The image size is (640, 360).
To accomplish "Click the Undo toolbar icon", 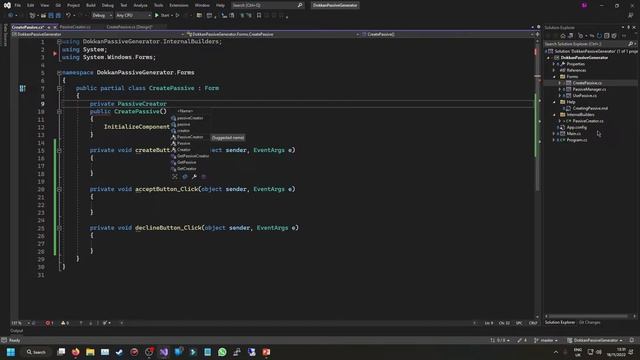I will click(x=69, y=16).
